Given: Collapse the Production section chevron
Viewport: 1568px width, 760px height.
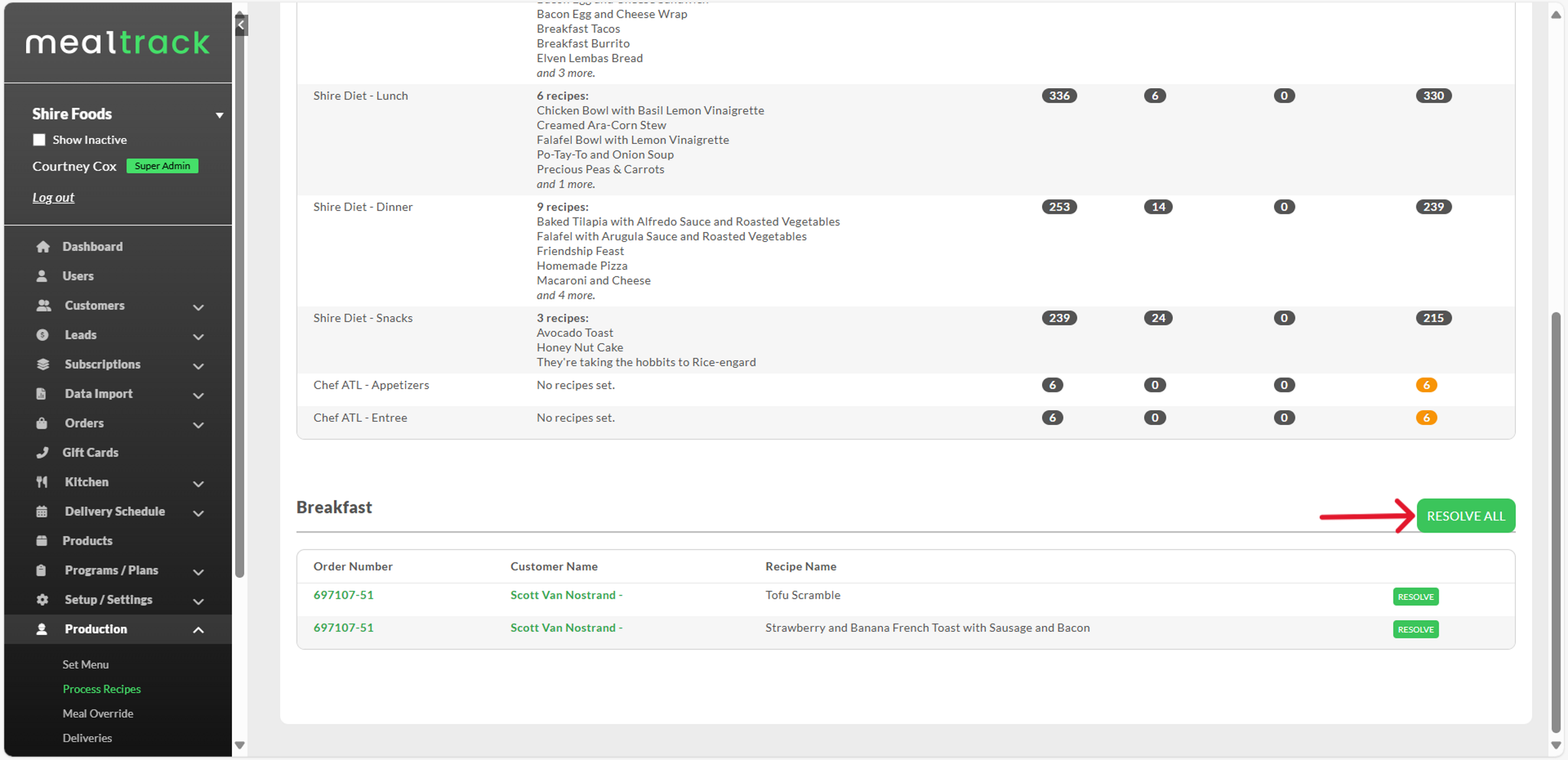Looking at the screenshot, I should [x=198, y=629].
